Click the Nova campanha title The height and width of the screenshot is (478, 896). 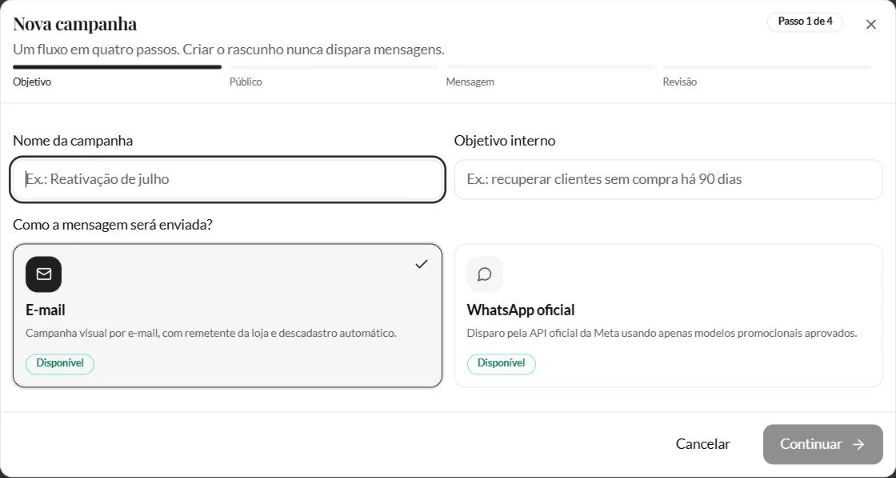(x=75, y=24)
